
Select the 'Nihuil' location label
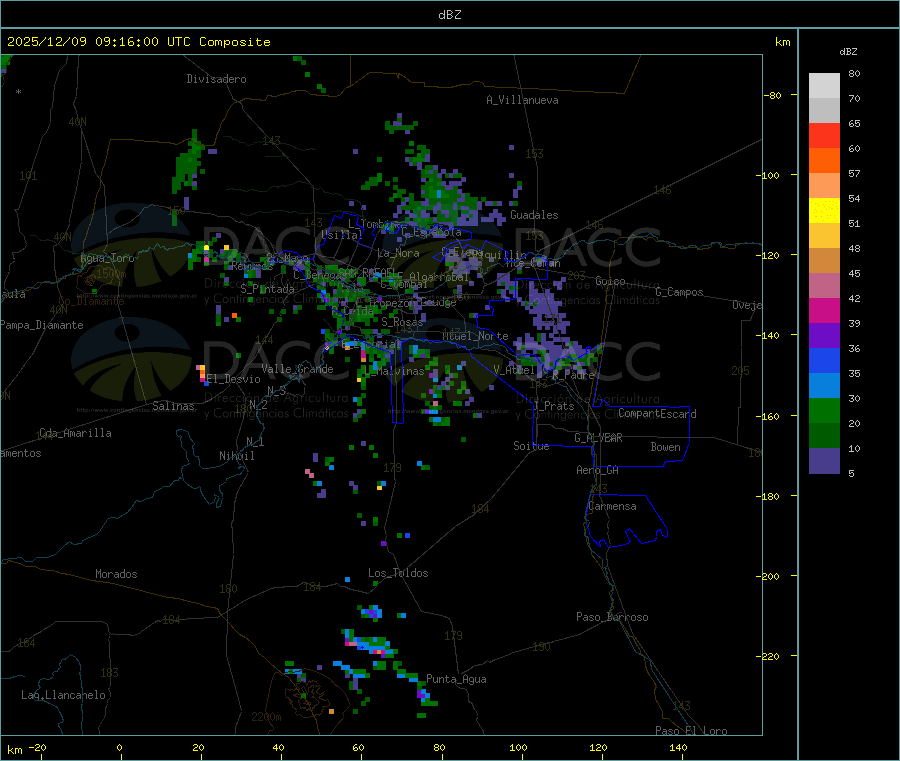point(237,456)
